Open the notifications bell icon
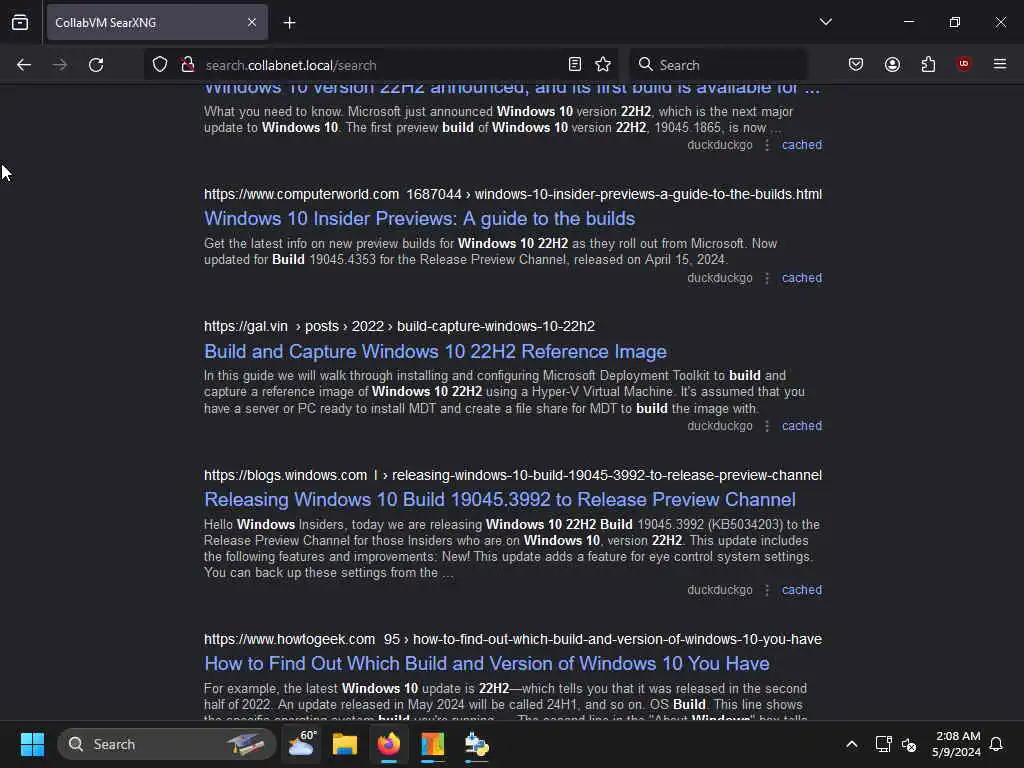The image size is (1024, 768). pyautogui.click(x=997, y=744)
